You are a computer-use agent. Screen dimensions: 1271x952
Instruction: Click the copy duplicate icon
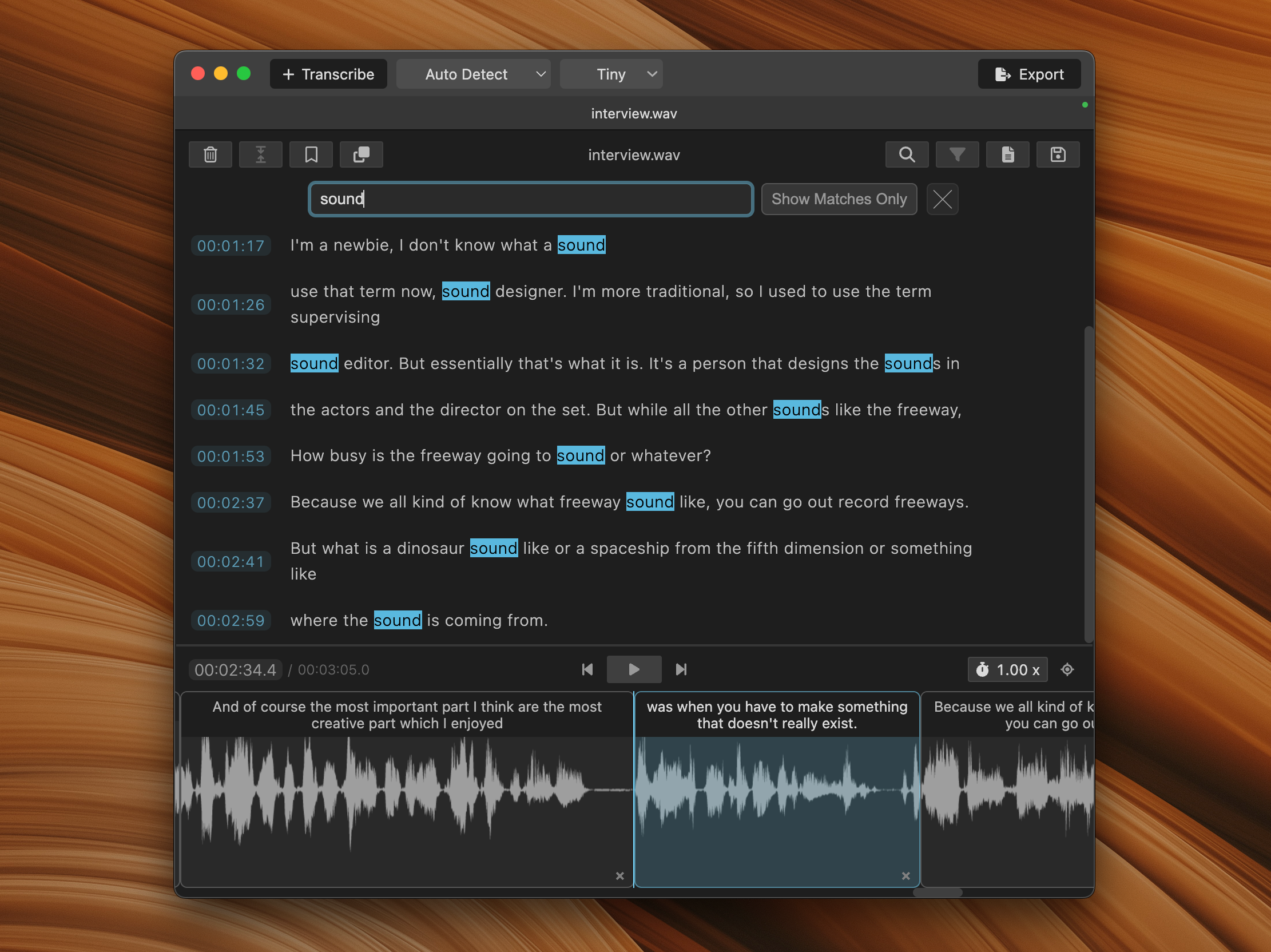point(361,154)
